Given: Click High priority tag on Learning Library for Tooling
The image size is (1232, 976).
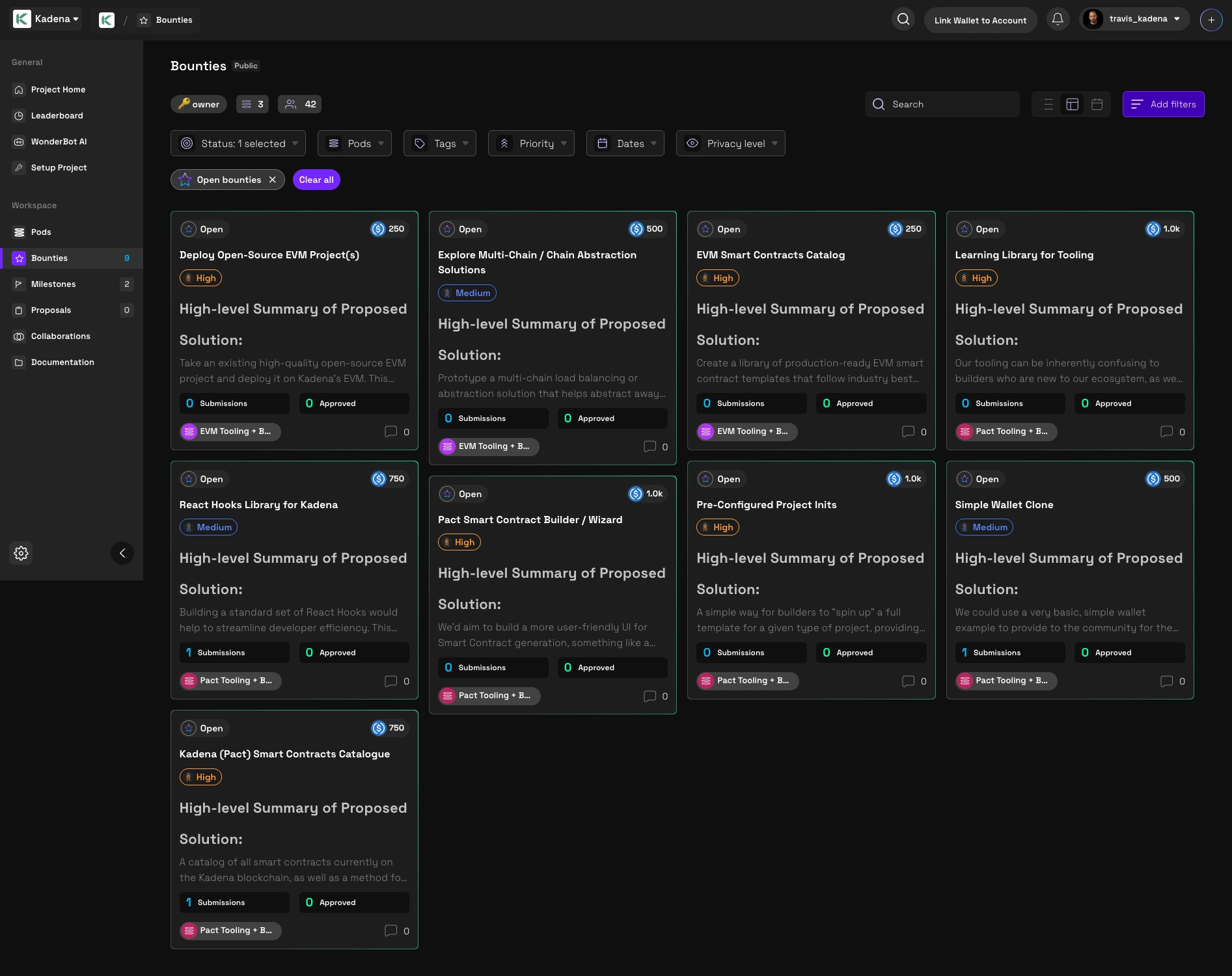Looking at the screenshot, I should (976, 278).
